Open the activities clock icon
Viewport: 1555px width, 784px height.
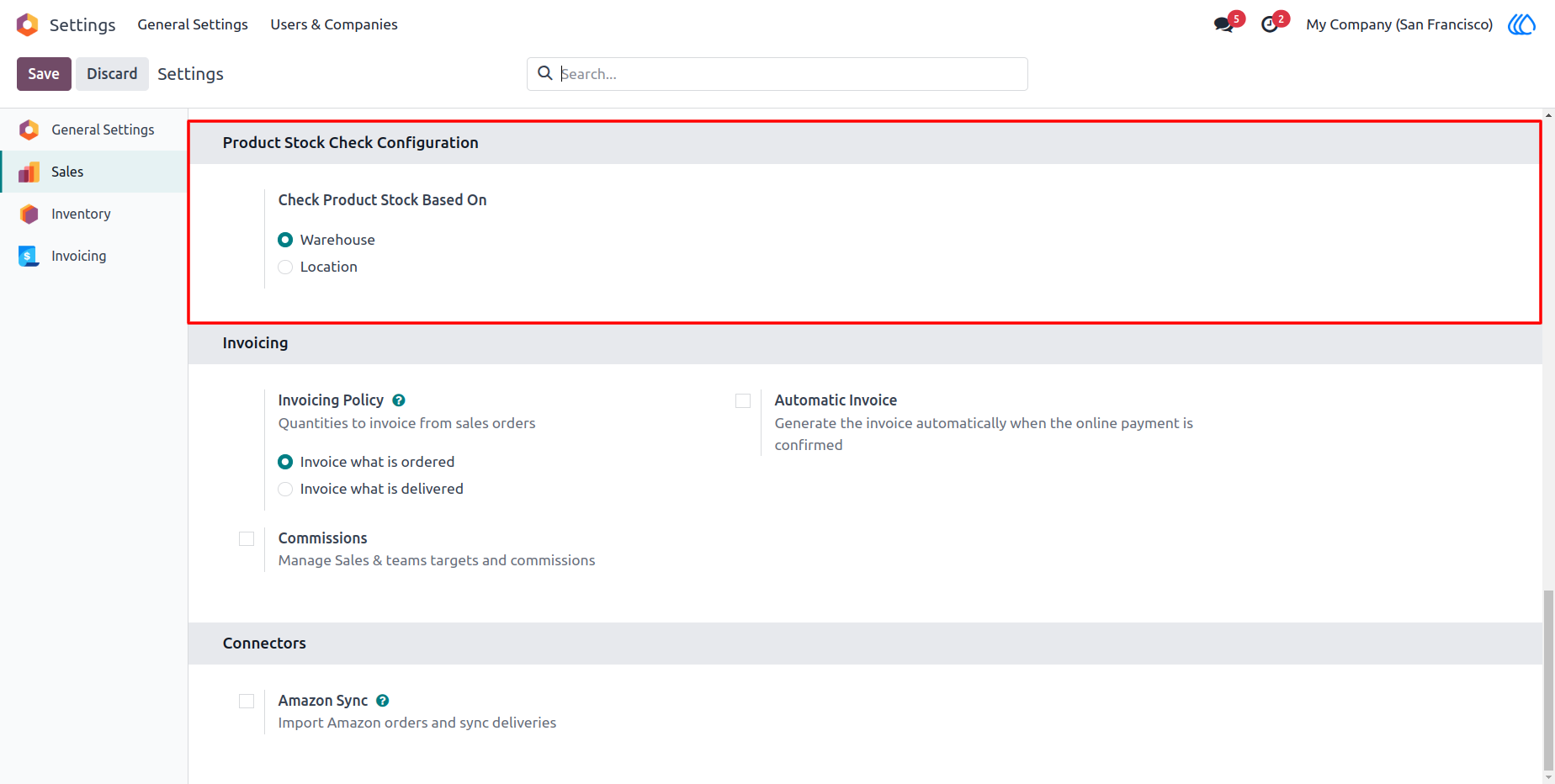click(1270, 24)
